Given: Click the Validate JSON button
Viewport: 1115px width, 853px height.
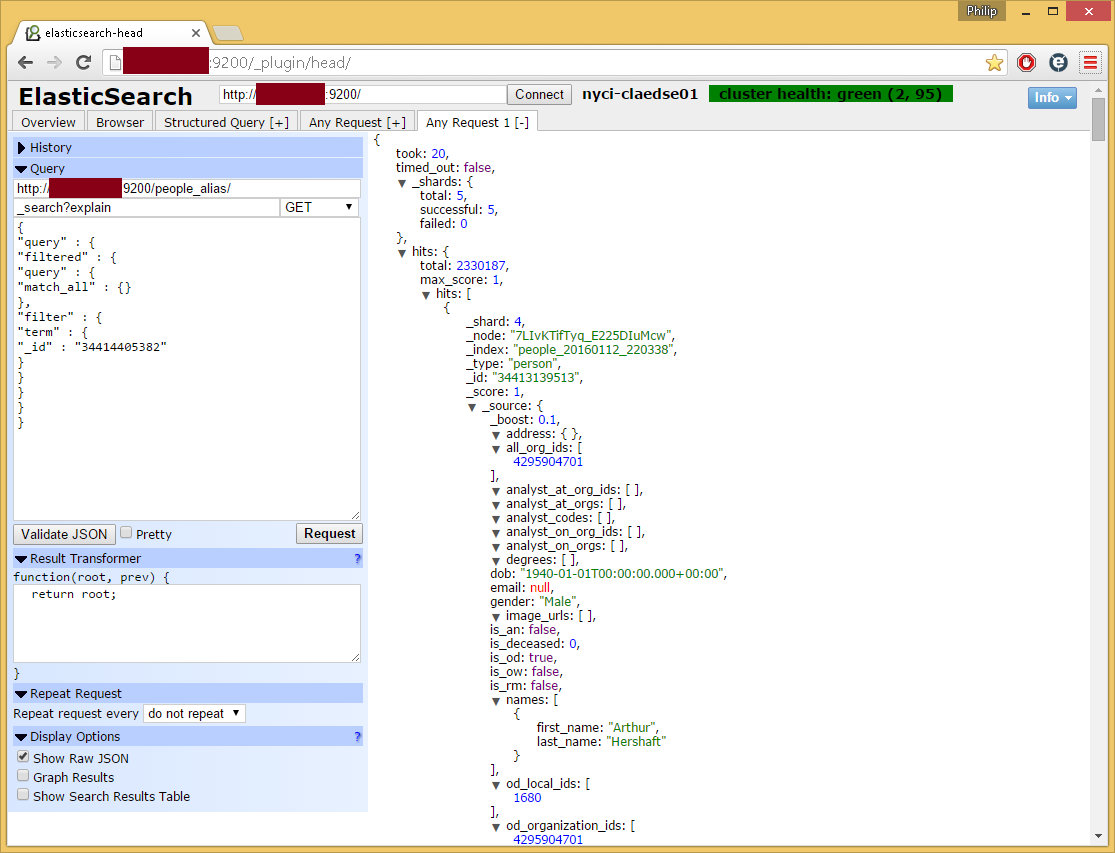Looking at the screenshot, I should click(x=64, y=535).
